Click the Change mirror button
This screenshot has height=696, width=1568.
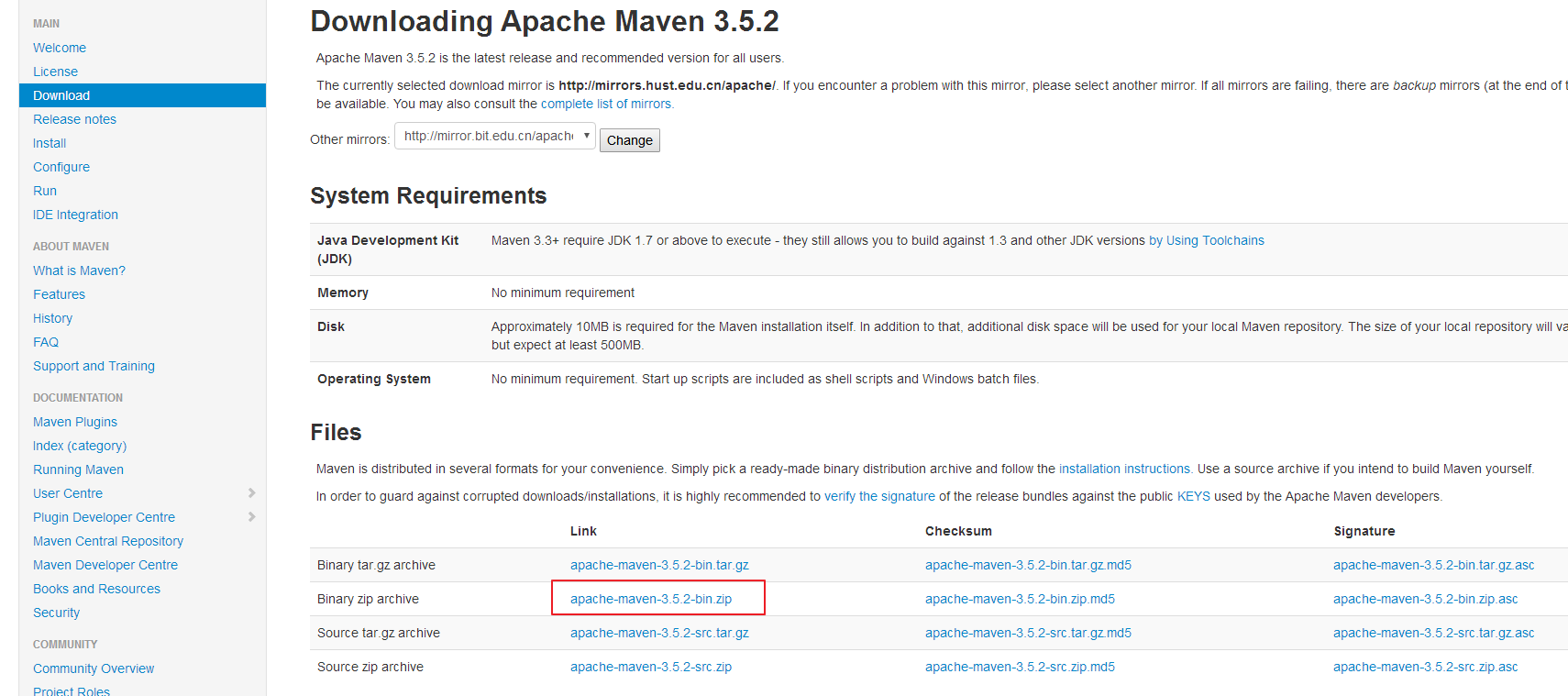pyautogui.click(x=630, y=140)
